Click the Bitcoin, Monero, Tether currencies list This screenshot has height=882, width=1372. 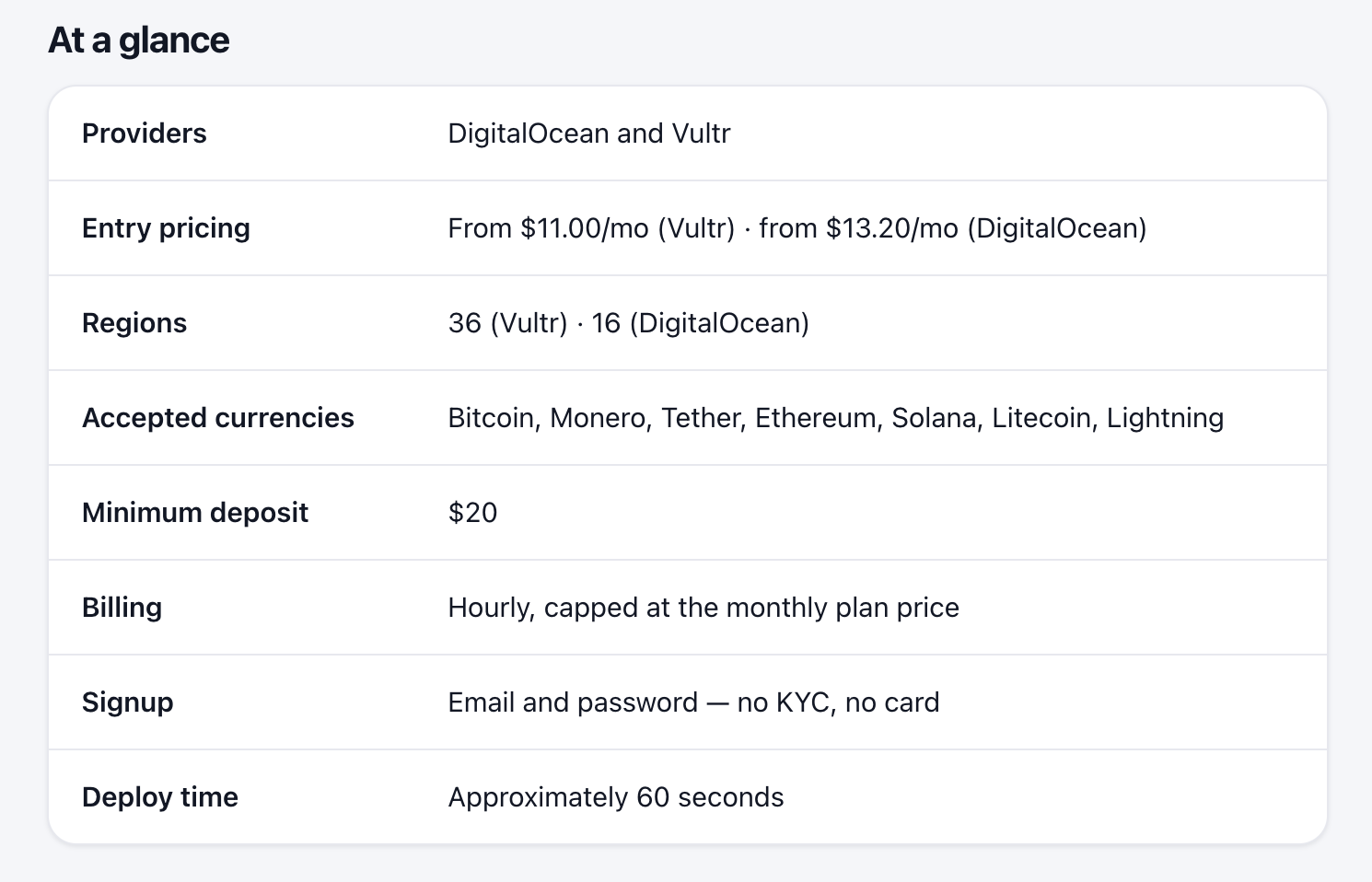point(835,418)
